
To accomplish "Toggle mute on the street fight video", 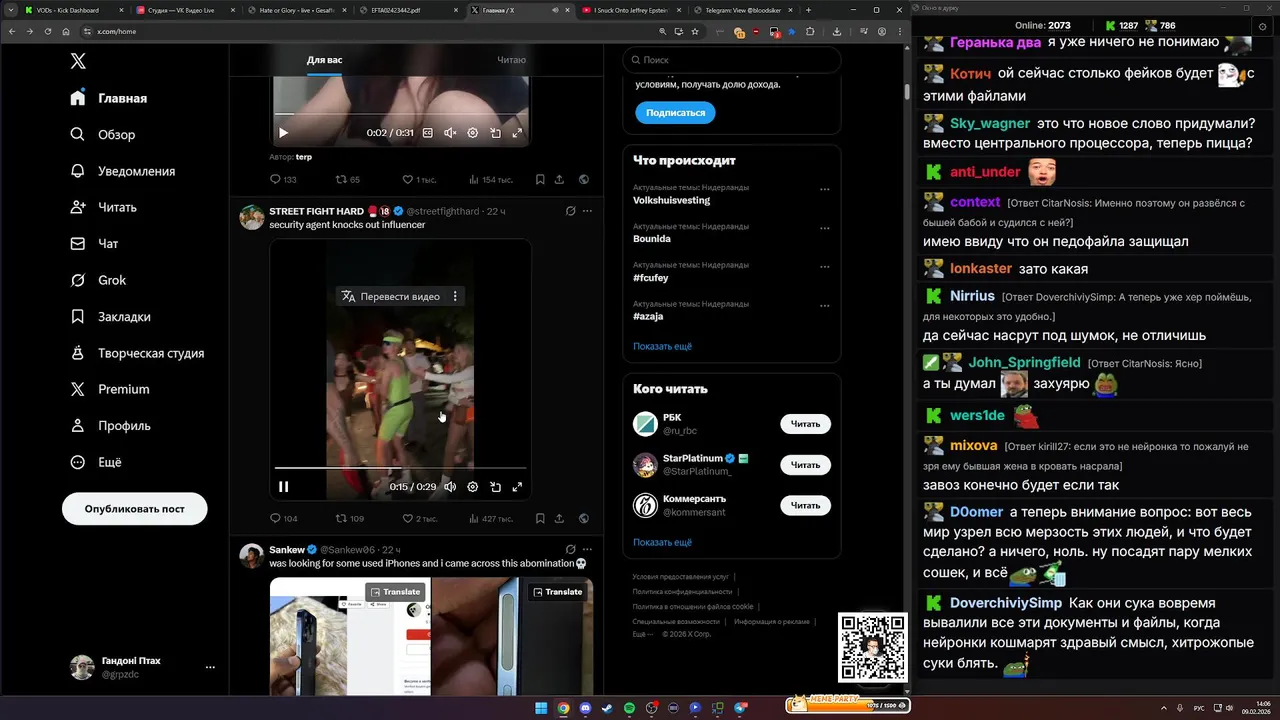I will [x=450, y=487].
